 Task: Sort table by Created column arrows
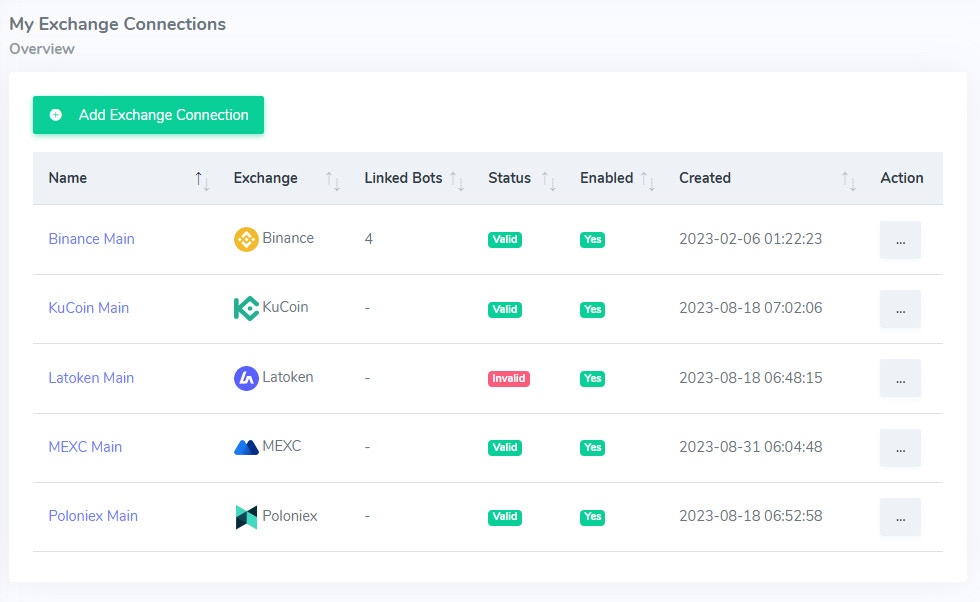click(x=848, y=181)
